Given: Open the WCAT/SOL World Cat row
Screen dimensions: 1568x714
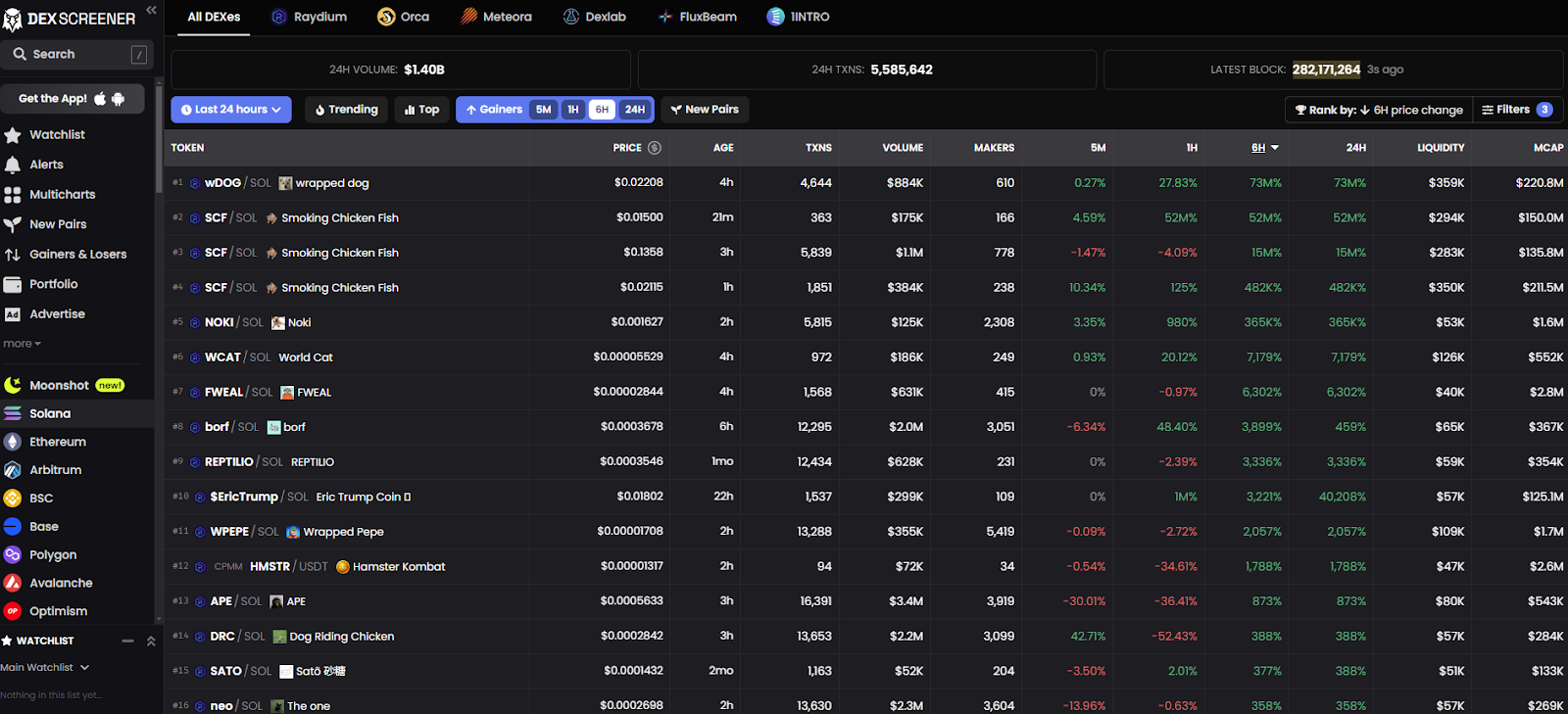Looking at the screenshot, I should 866,357.
